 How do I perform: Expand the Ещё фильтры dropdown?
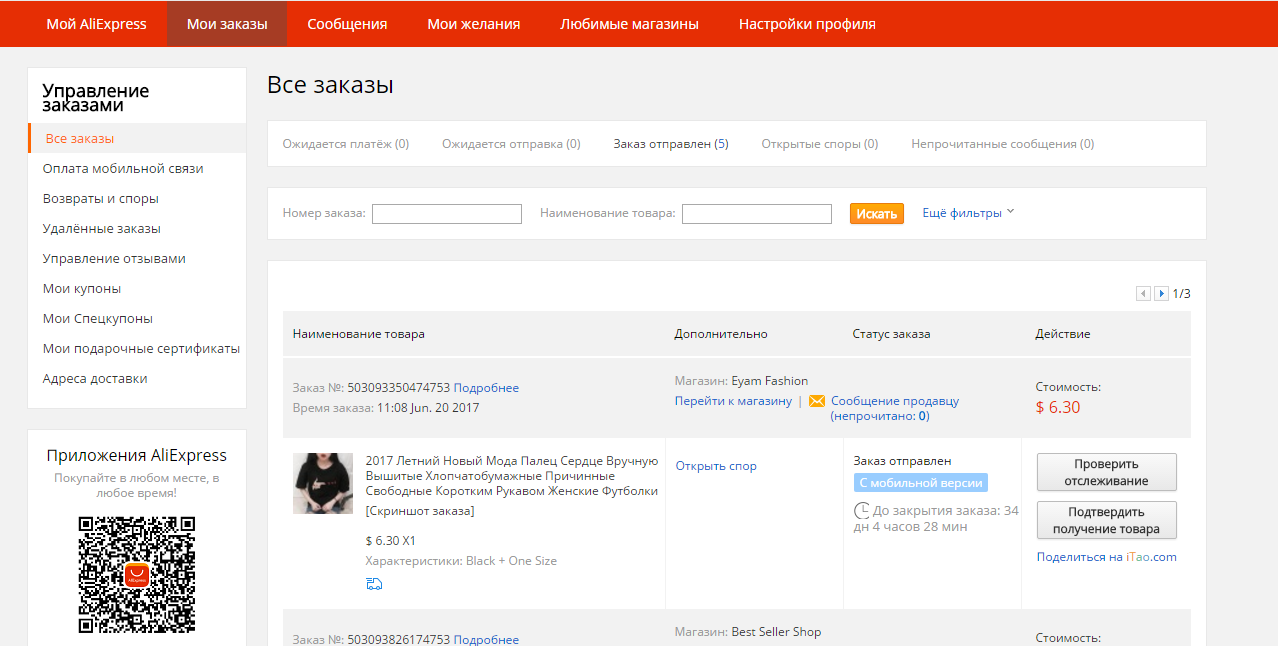pos(968,213)
